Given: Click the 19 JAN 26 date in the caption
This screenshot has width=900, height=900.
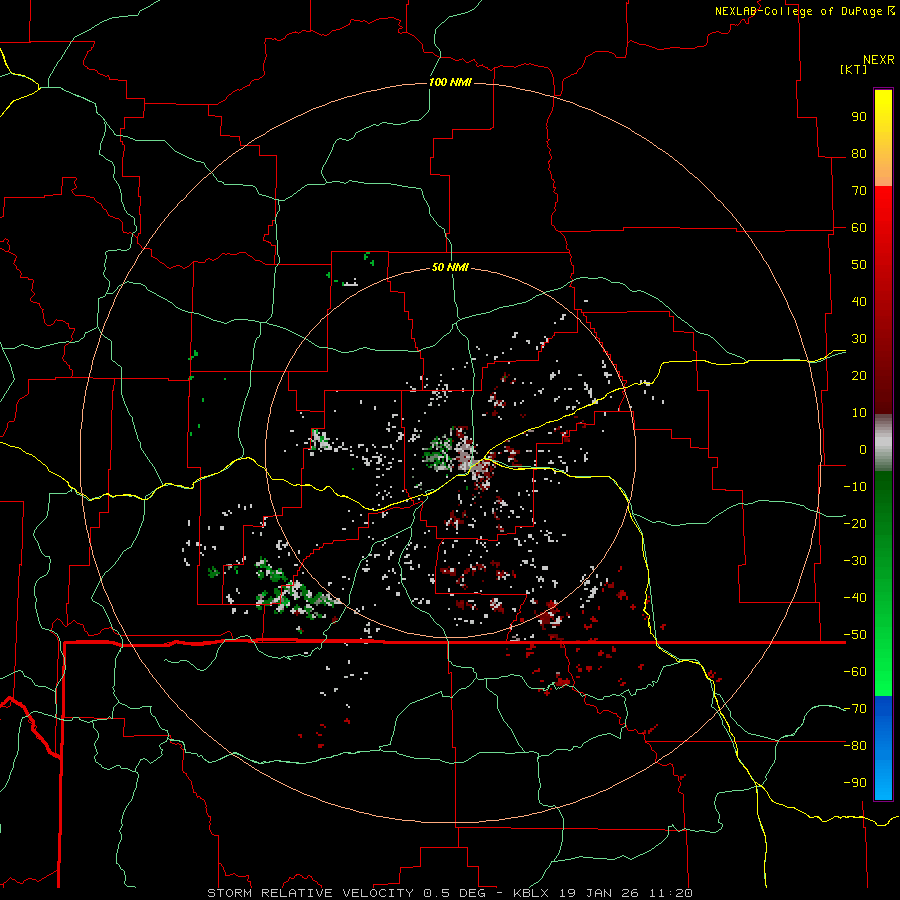Looking at the screenshot, I should pyautogui.click(x=598, y=893).
